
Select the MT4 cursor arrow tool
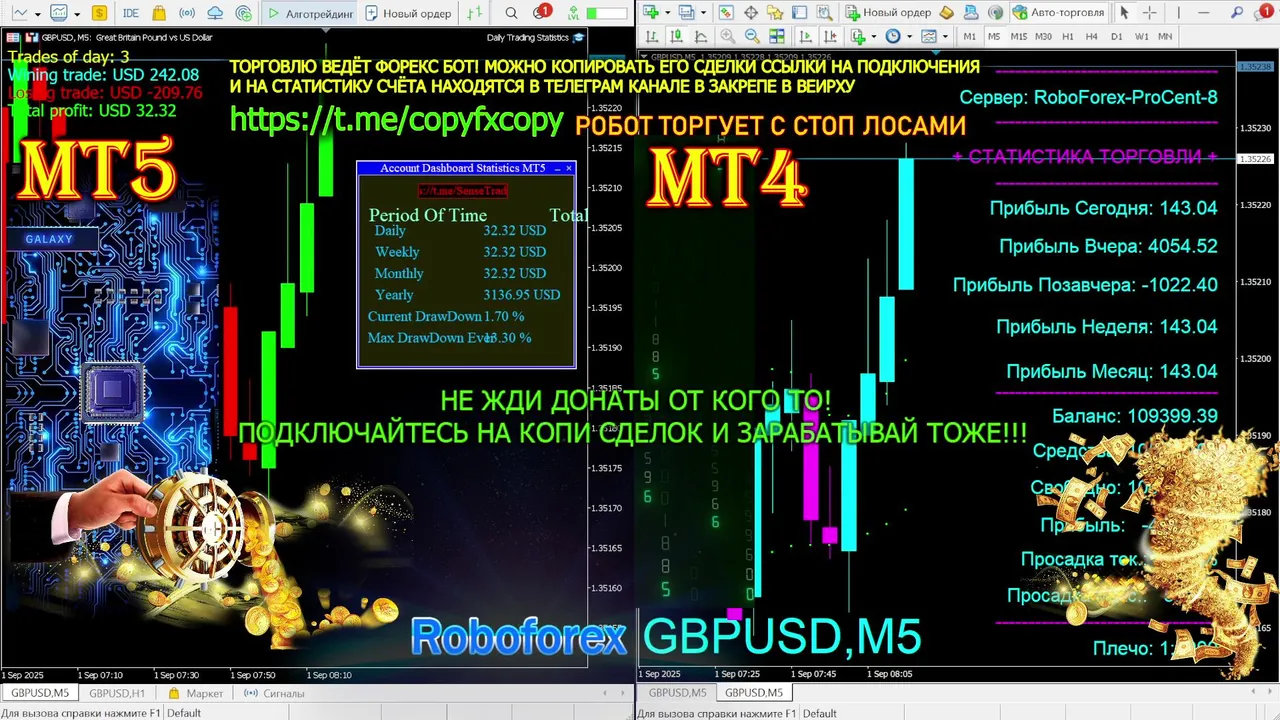click(x=1124, y=13)
